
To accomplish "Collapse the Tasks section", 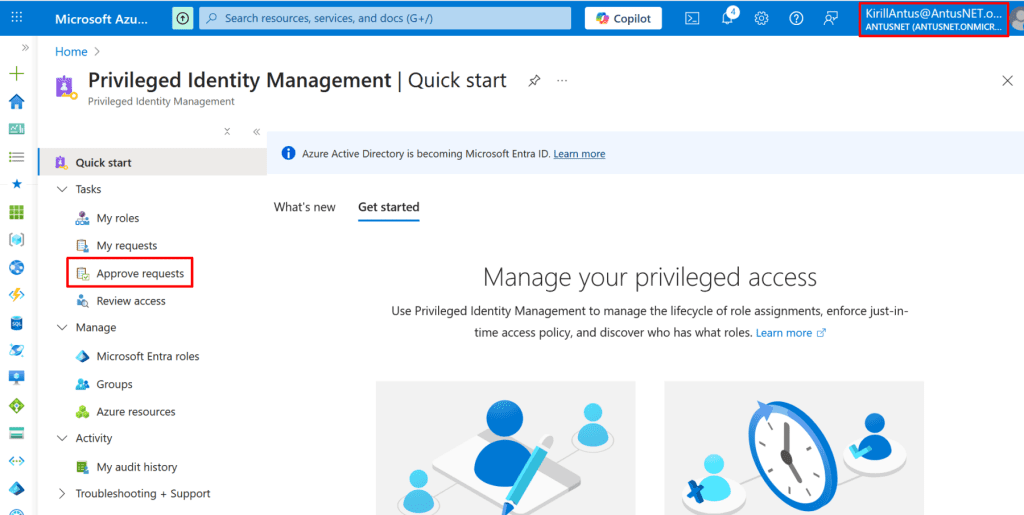I will coord(62,189).
